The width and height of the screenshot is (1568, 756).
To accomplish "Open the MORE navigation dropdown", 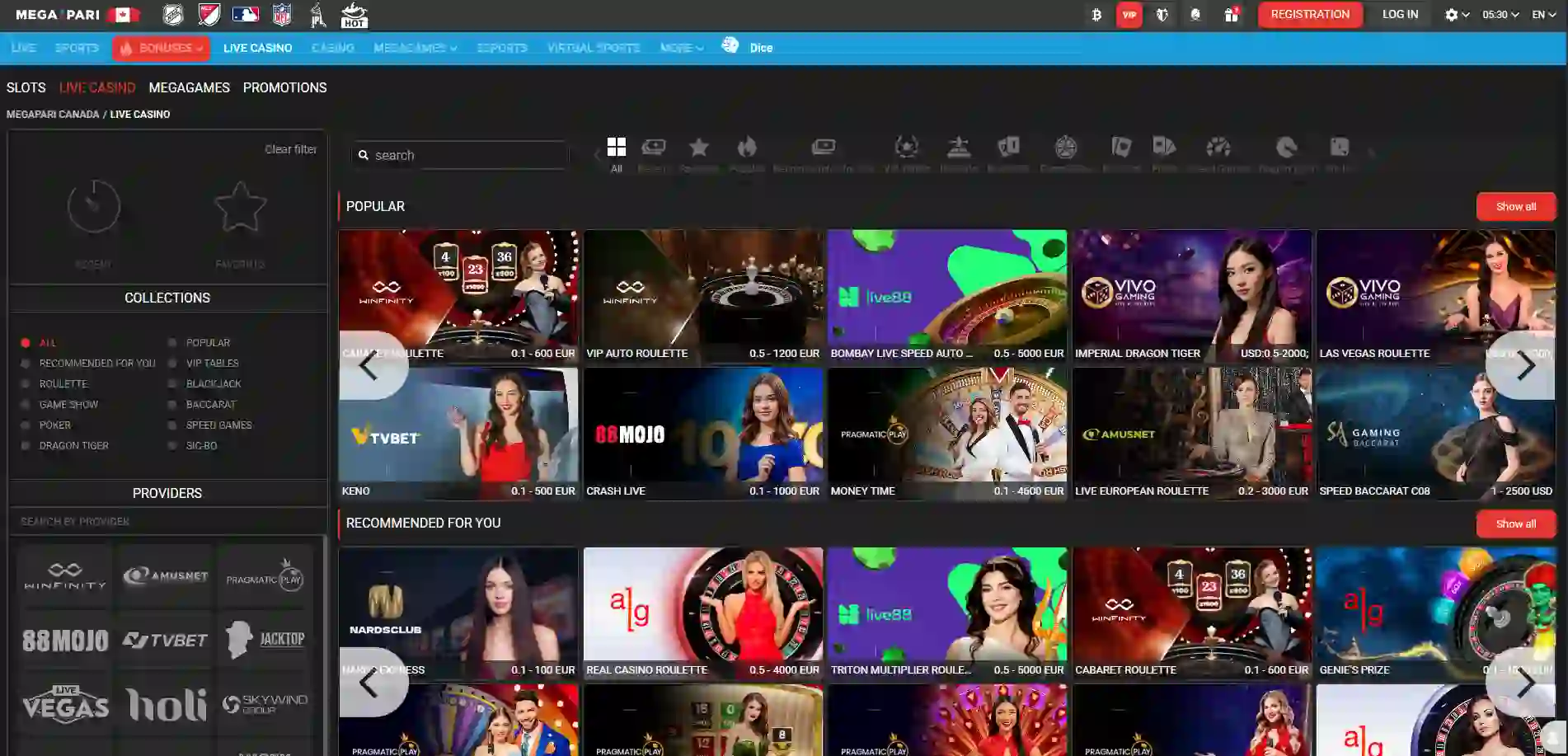I will pos(681,47).
